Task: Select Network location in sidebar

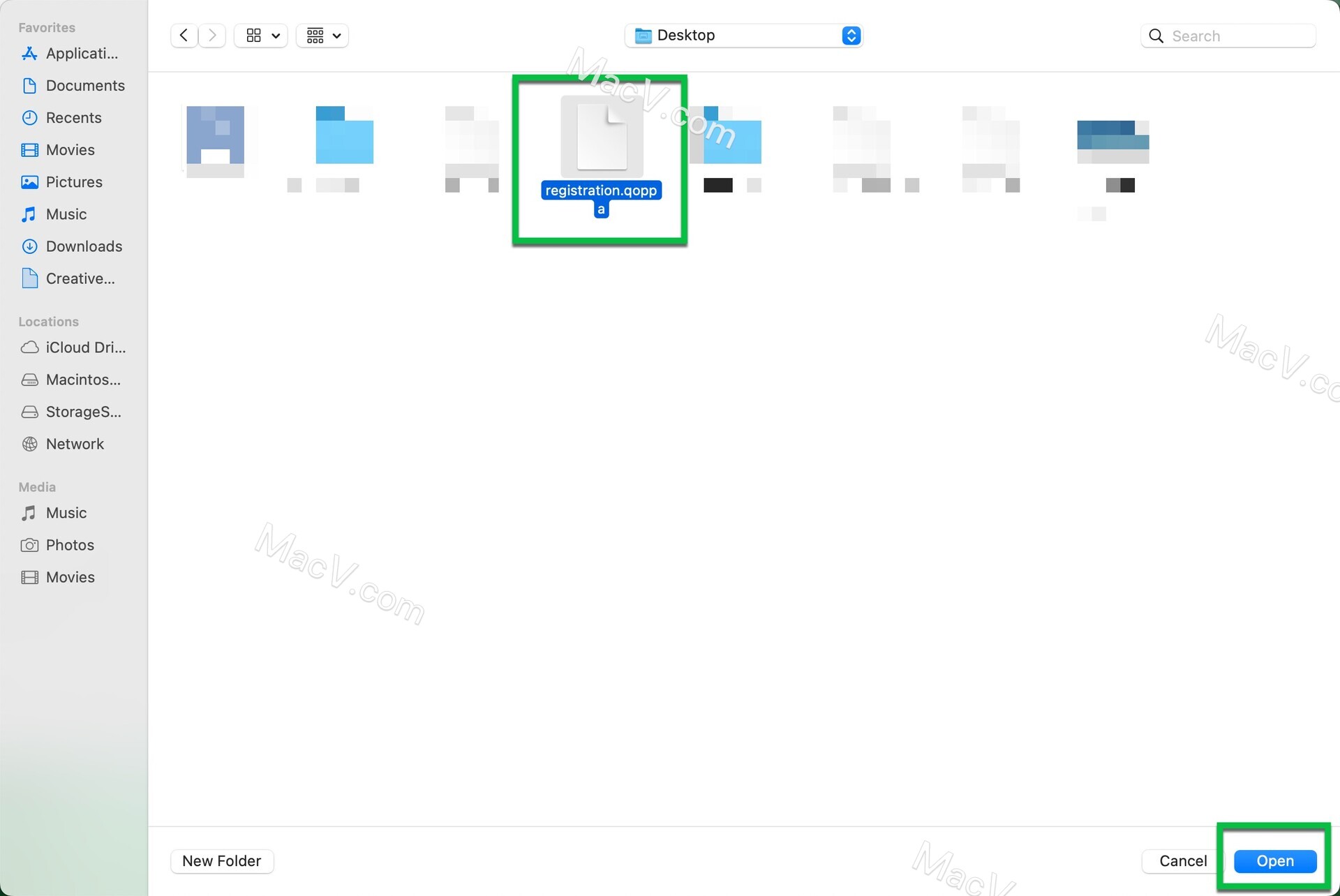Action: (74, 443)
